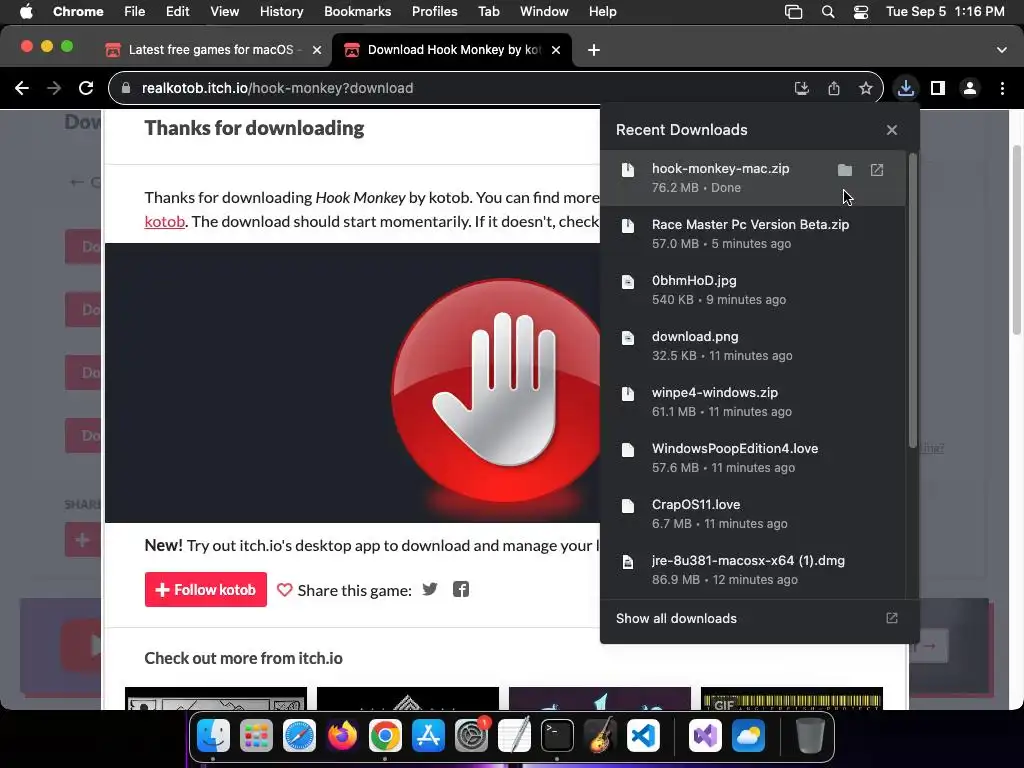This screenshot has width=1024, height=768.
Task: Click the Show all downloads external icon
Action: [x=891, y=618]
